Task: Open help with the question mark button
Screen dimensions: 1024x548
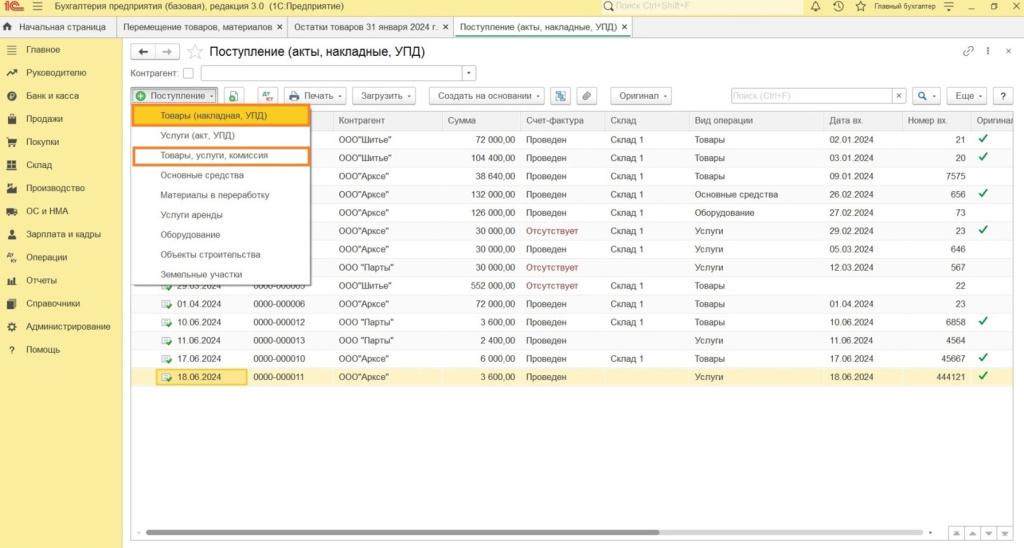Action: coord(1002,96)
